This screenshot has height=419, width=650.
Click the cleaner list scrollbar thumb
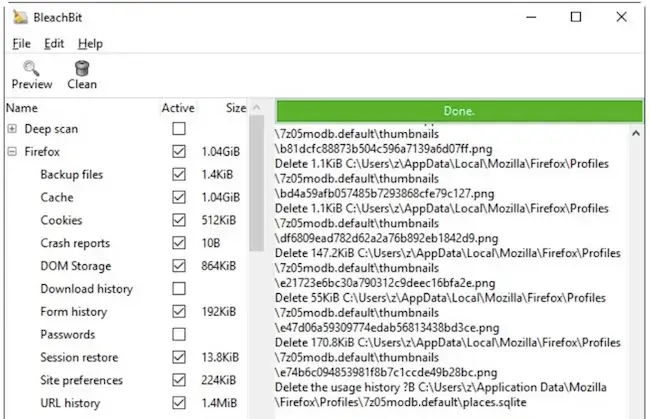(x=257, y=183)
